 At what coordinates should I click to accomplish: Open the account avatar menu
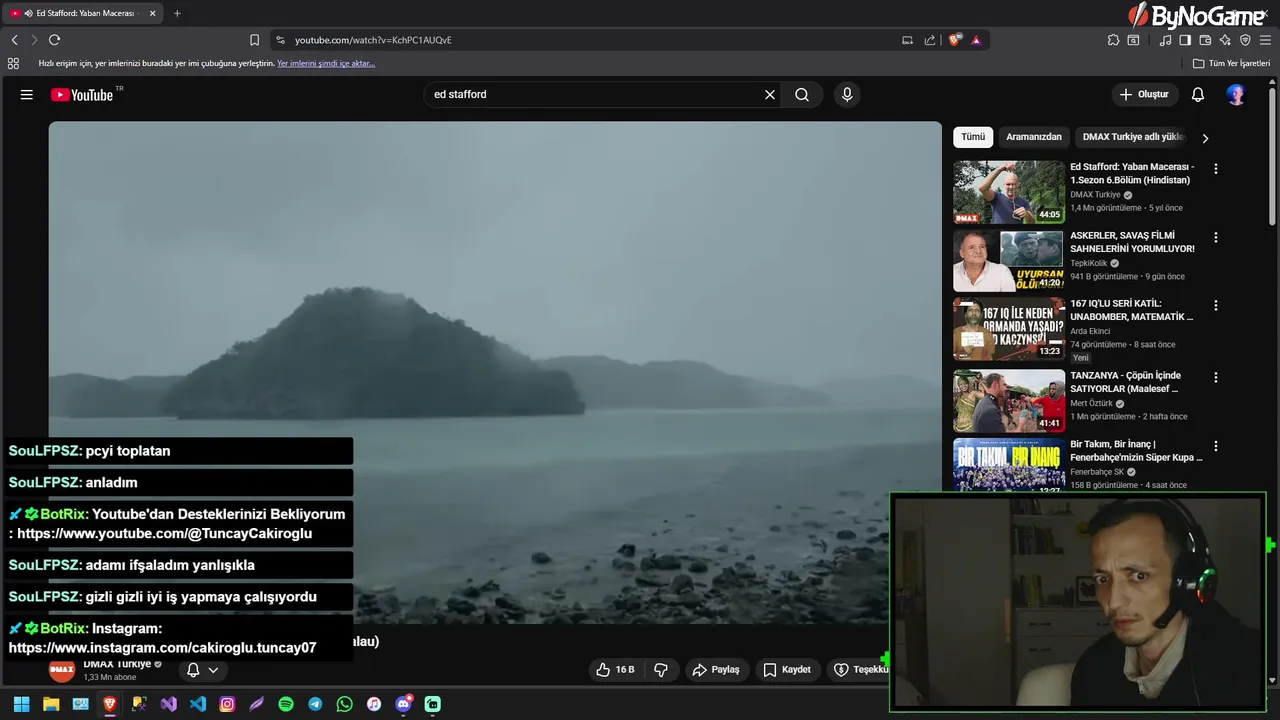(x=1236, y=95)
